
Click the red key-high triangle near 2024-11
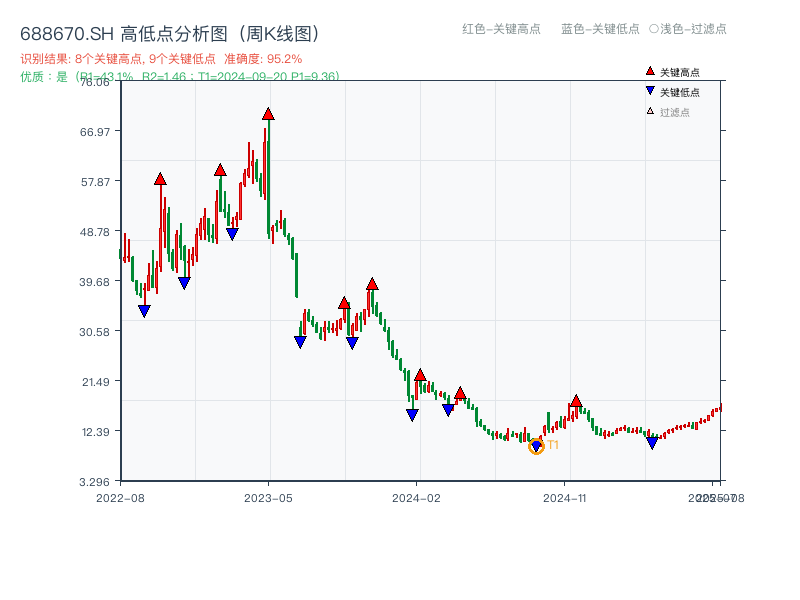pyautogui.click(x=576, y=399)
